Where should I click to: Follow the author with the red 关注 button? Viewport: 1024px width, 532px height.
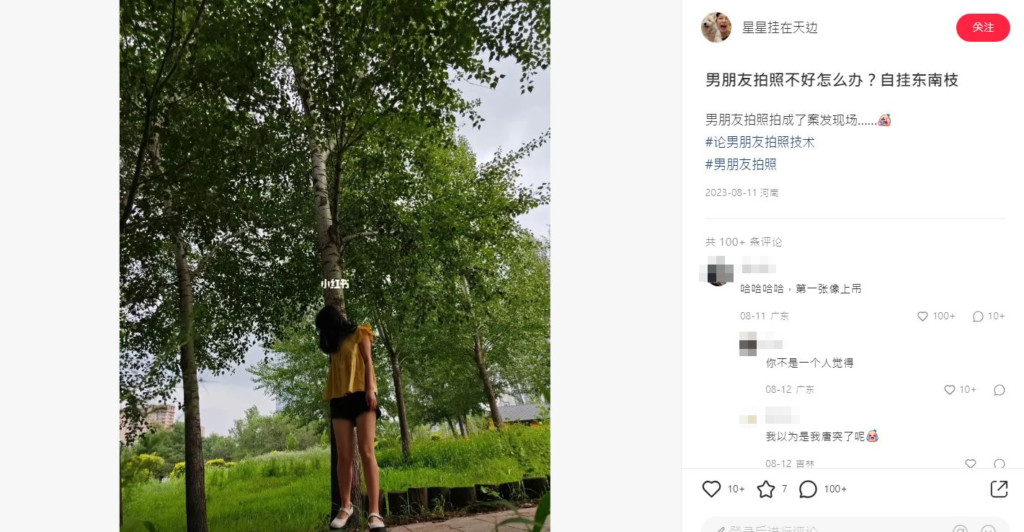[x=983, y=27]
